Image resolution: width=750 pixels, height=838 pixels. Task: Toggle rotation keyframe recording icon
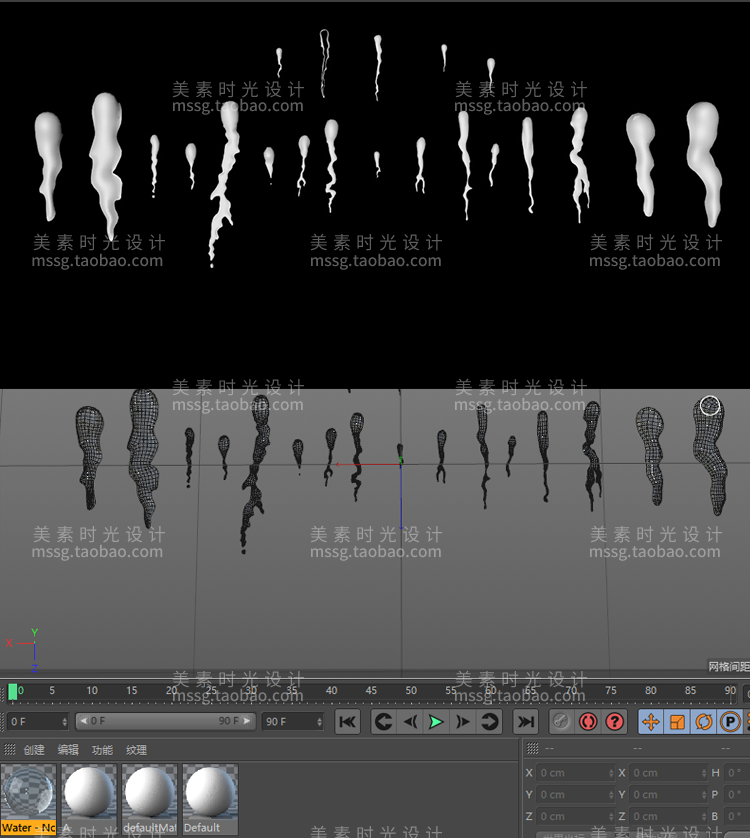coord(703,722)
